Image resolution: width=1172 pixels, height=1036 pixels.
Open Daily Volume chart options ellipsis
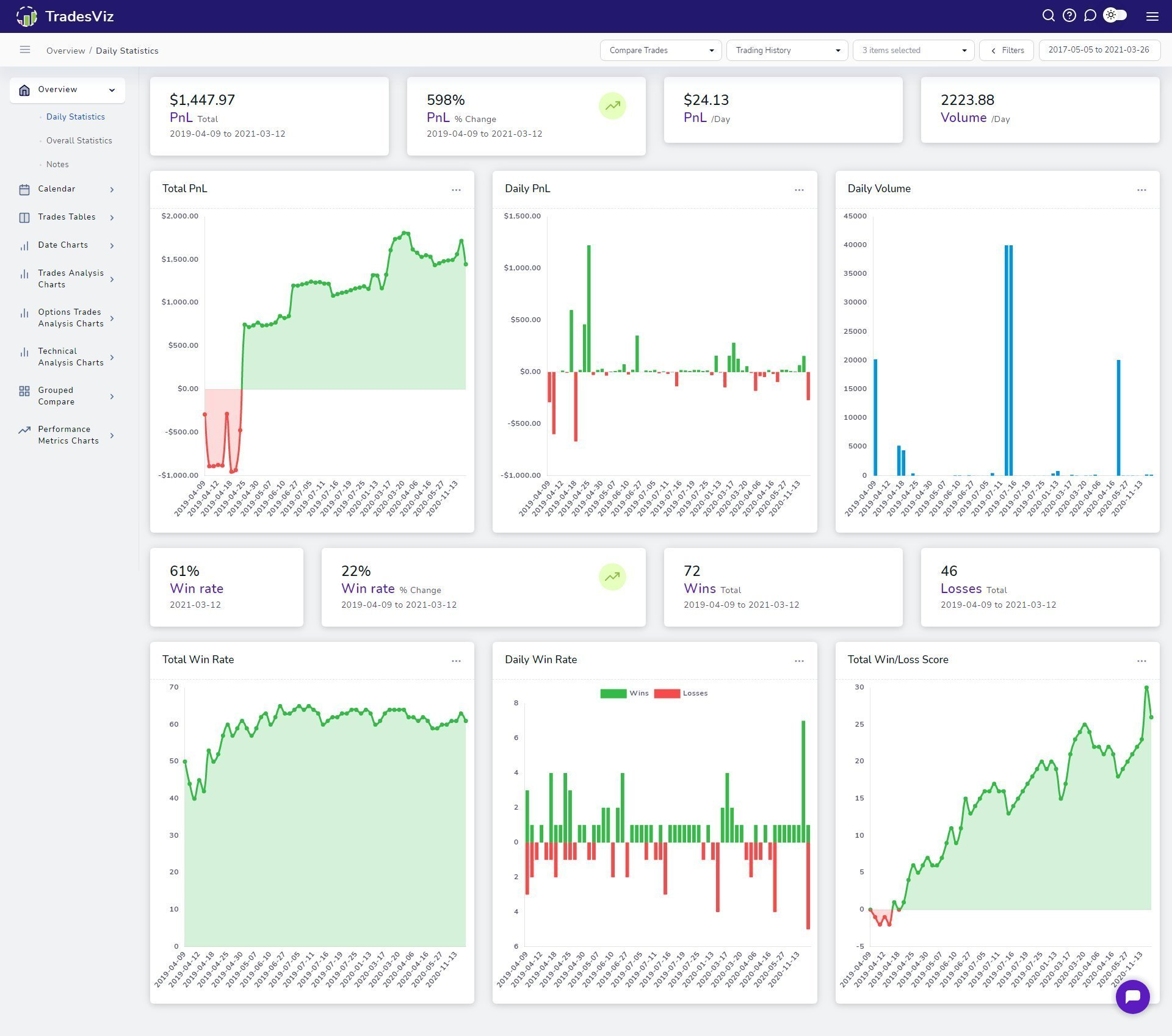pos(1141,190)
